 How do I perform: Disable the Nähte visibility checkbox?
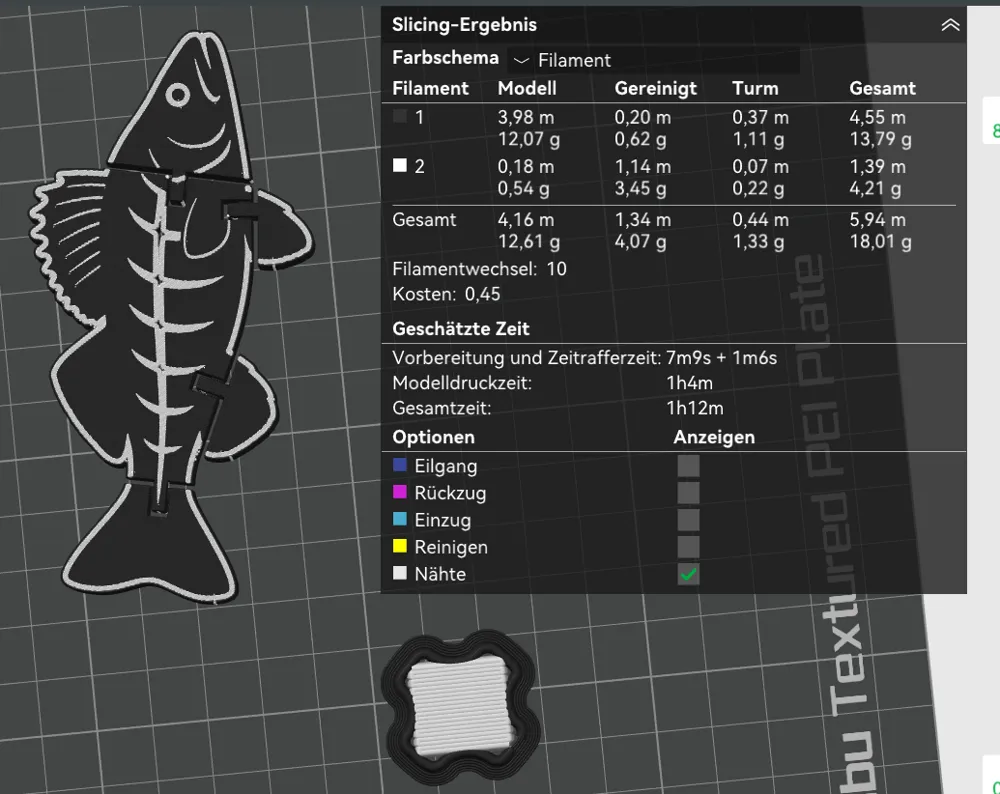pos(687,573)
